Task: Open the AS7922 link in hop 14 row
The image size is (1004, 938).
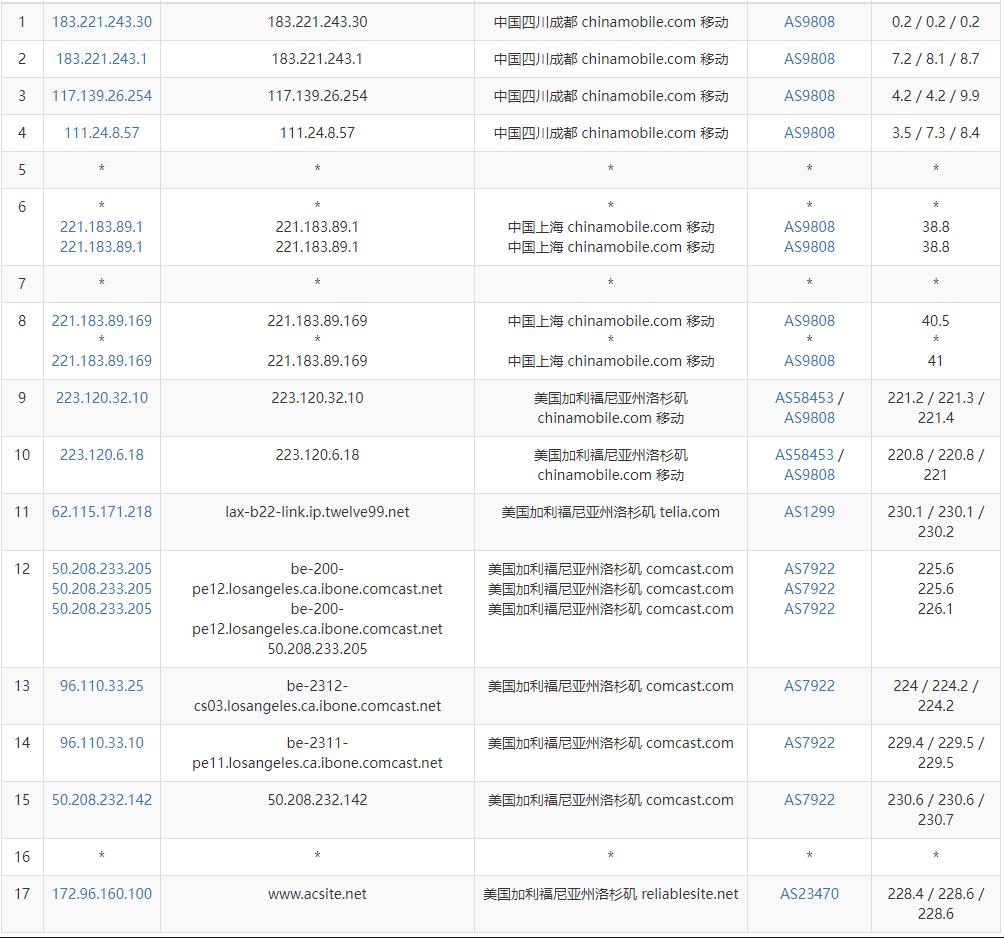Action: [x=809, y=743]
